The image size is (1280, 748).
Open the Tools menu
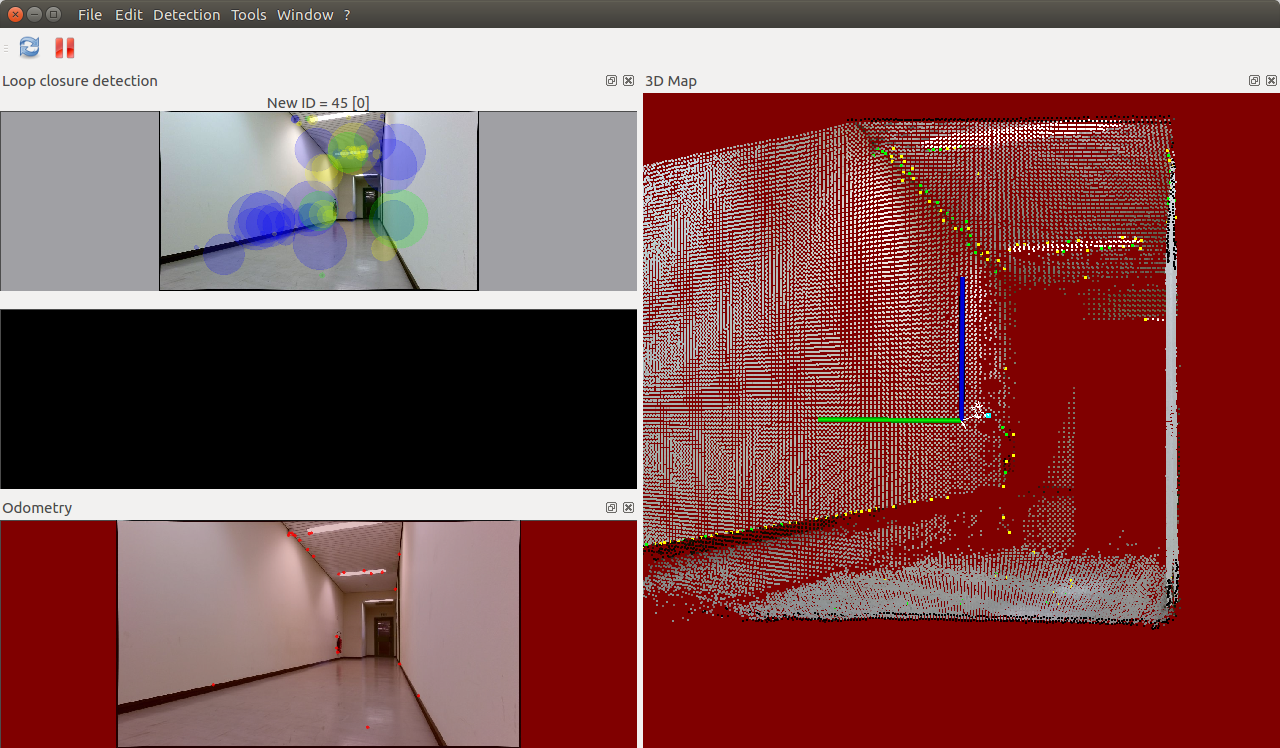tap(248, 15)
